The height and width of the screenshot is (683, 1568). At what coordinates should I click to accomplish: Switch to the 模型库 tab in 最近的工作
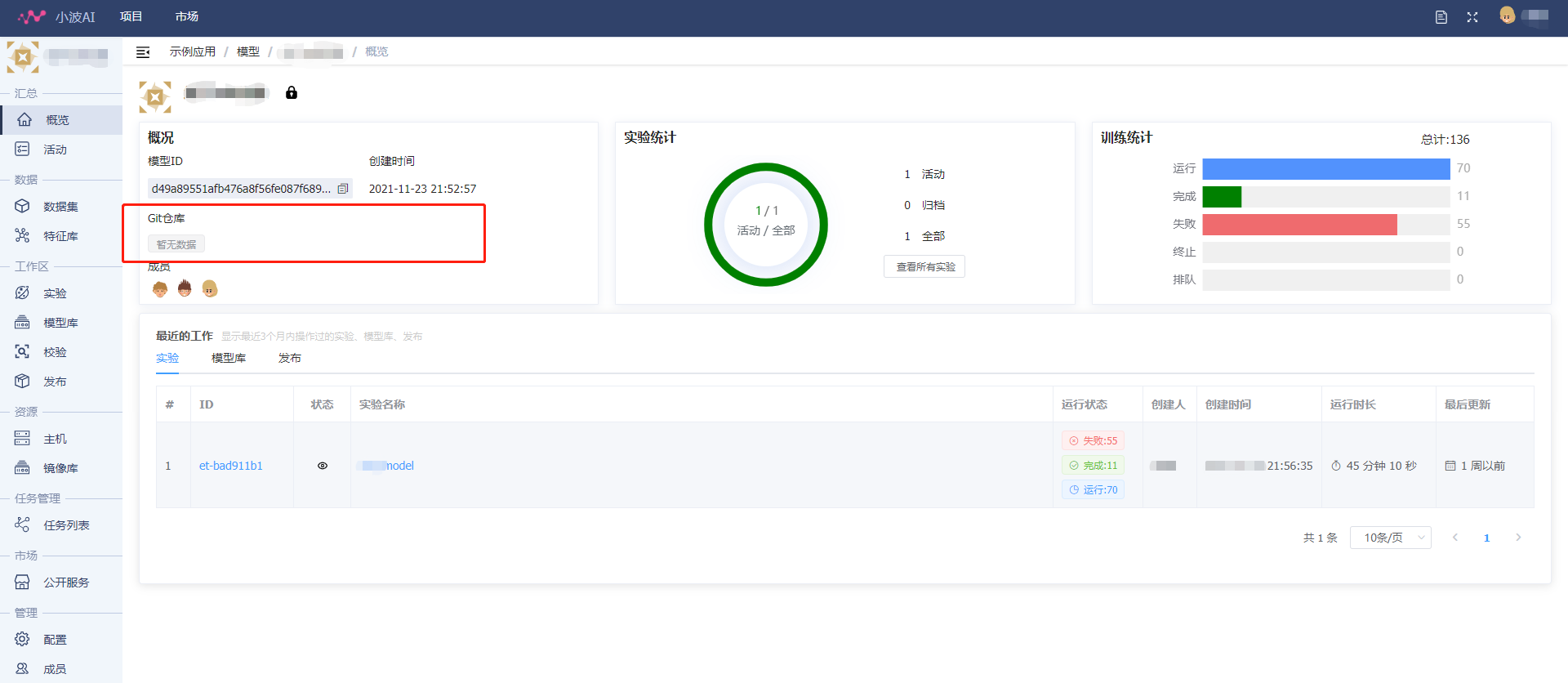pos(229,359)
